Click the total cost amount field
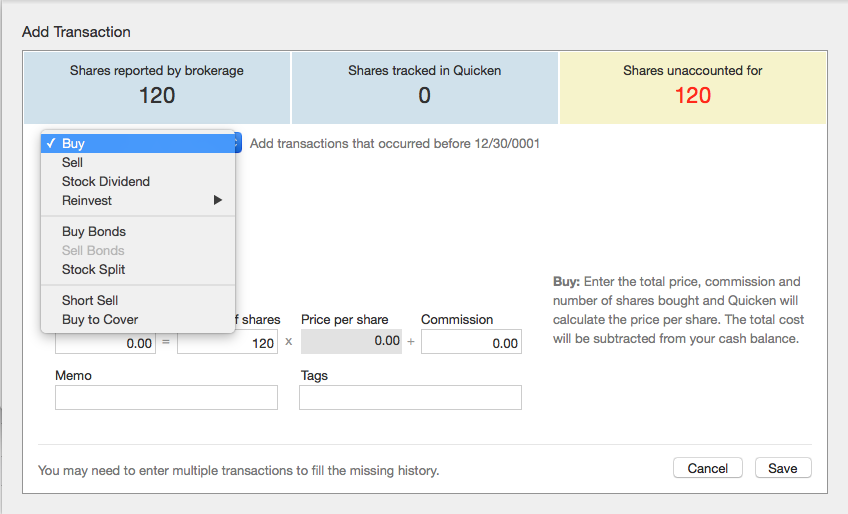The height and width of the screenshot is (514, 848). click(x=105, y=342)
